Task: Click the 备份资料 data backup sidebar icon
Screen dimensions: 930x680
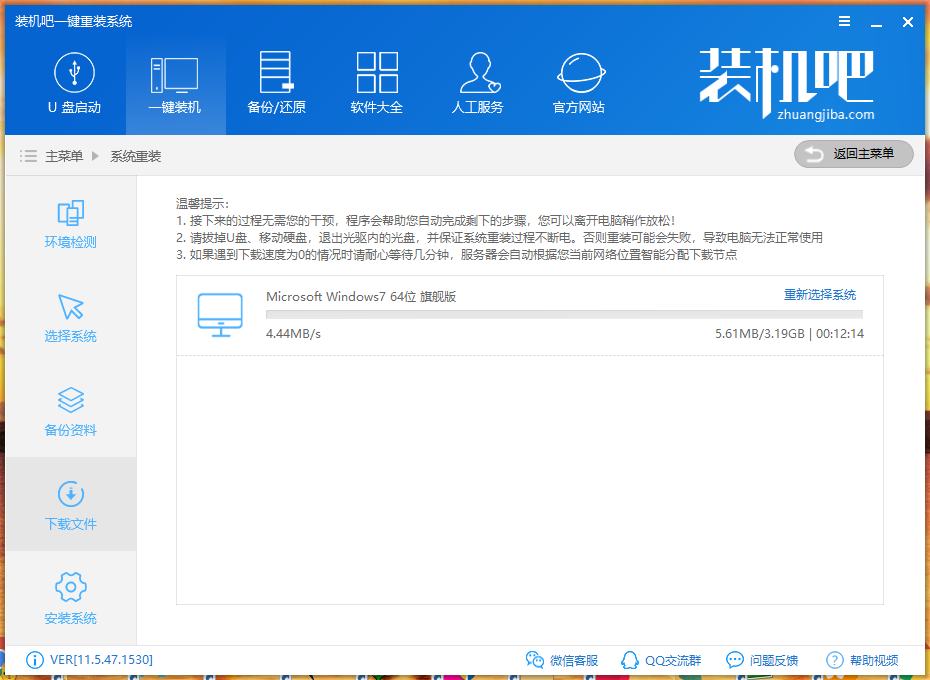Action: tap(71, 410)
